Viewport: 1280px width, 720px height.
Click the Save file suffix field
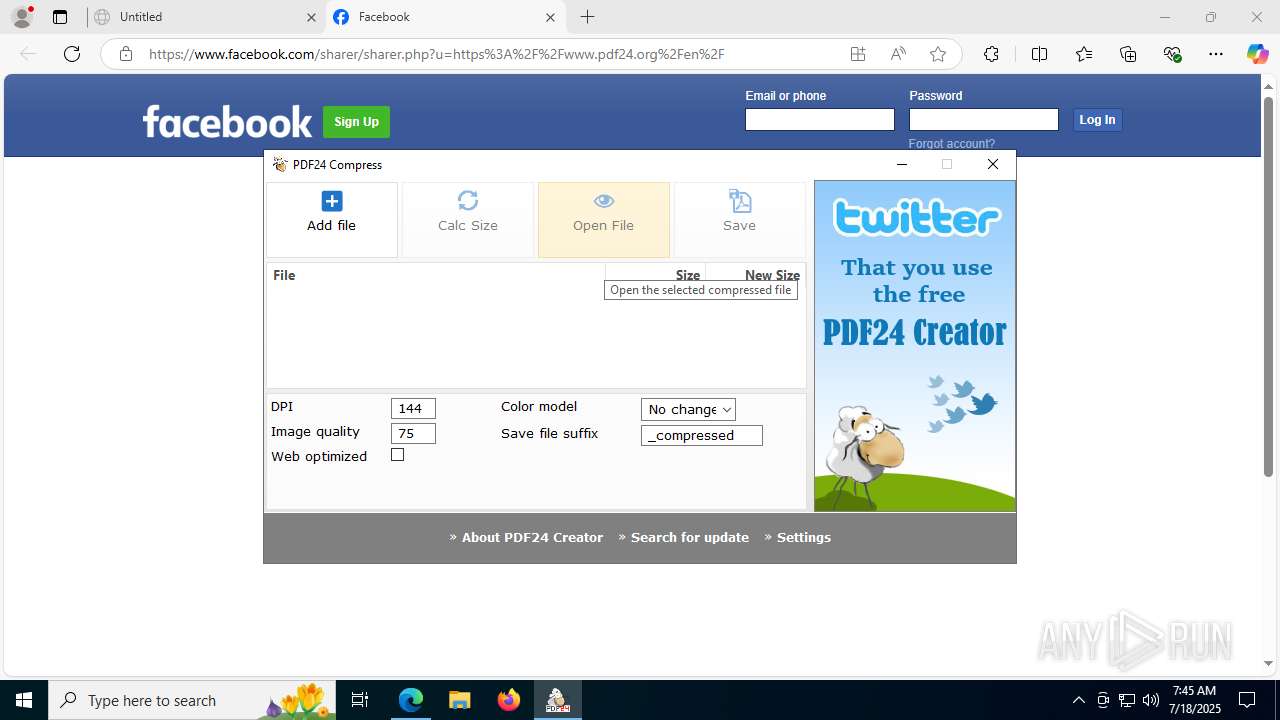tap(701, 435)
